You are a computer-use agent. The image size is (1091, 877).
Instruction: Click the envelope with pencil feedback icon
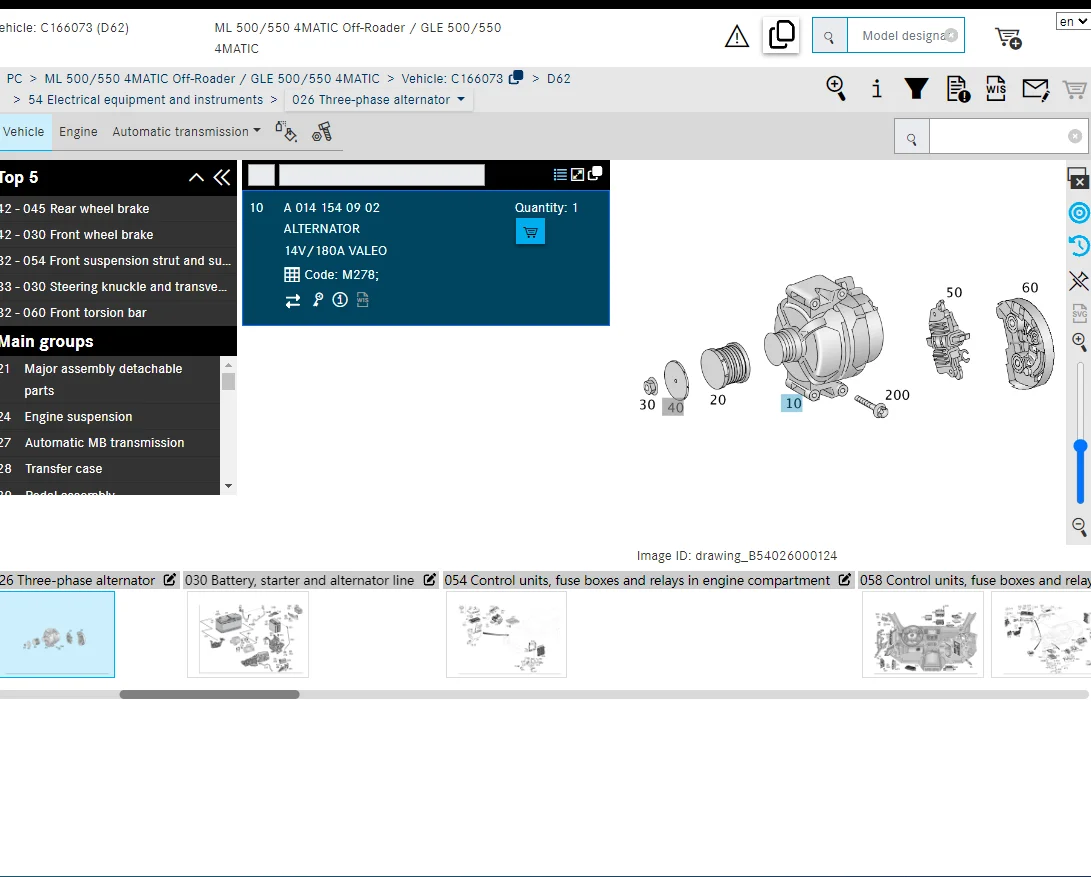[1035, 89]
